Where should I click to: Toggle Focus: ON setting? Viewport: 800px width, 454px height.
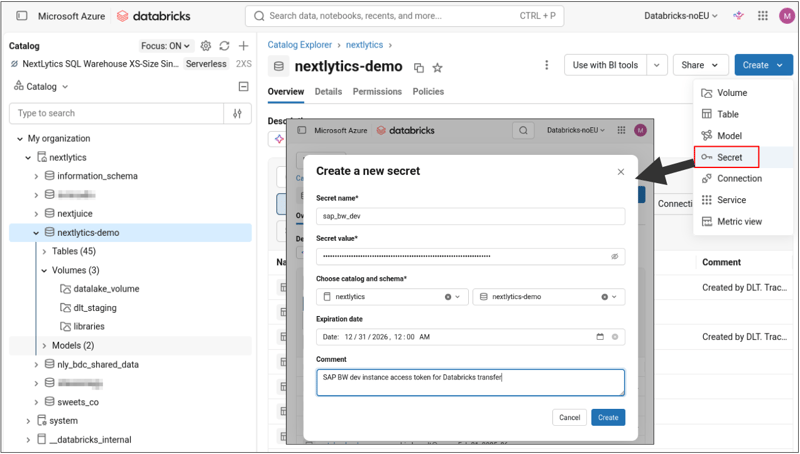tap(165, 46)
